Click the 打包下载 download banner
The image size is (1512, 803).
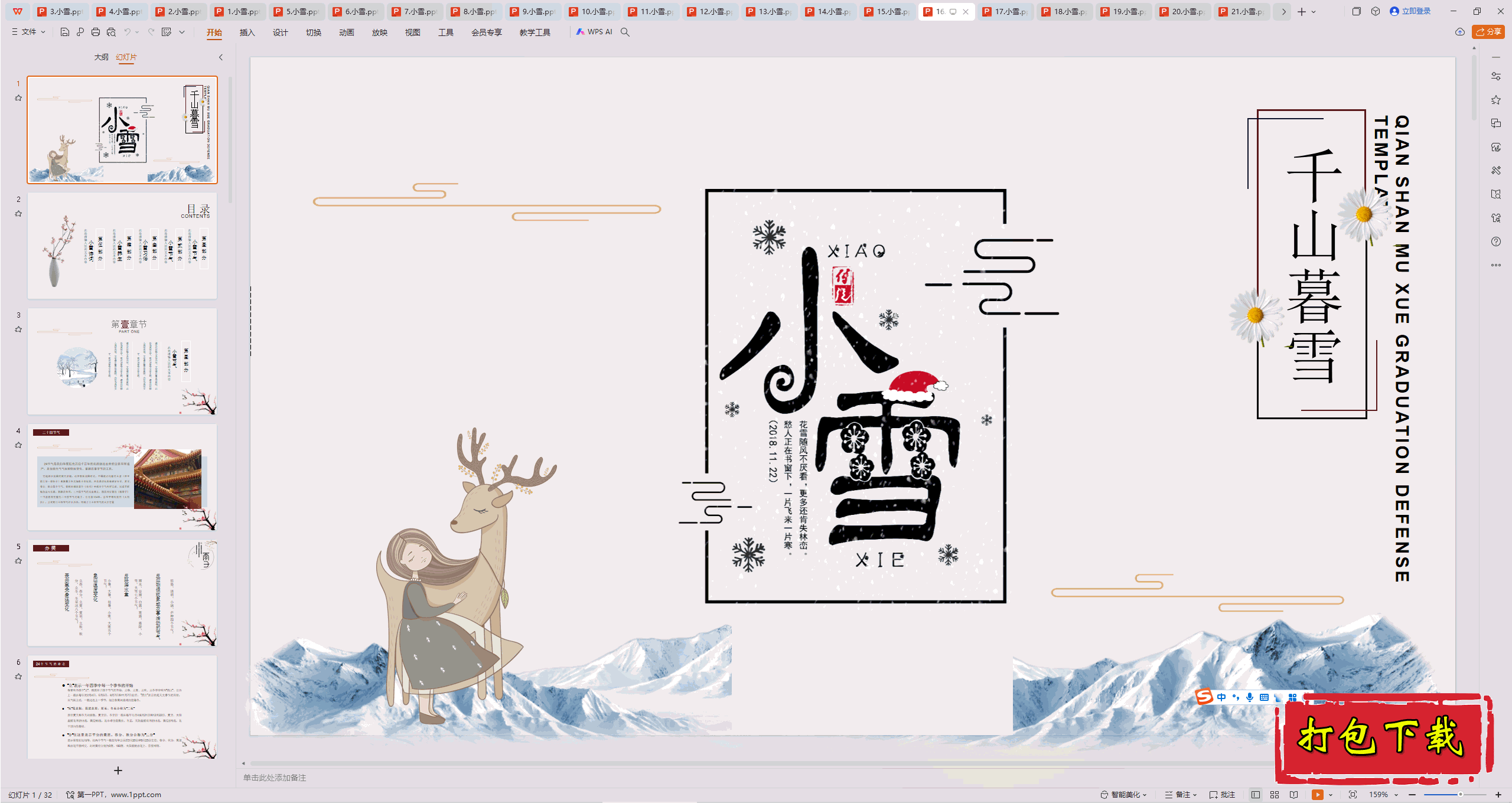point(1383,738)
